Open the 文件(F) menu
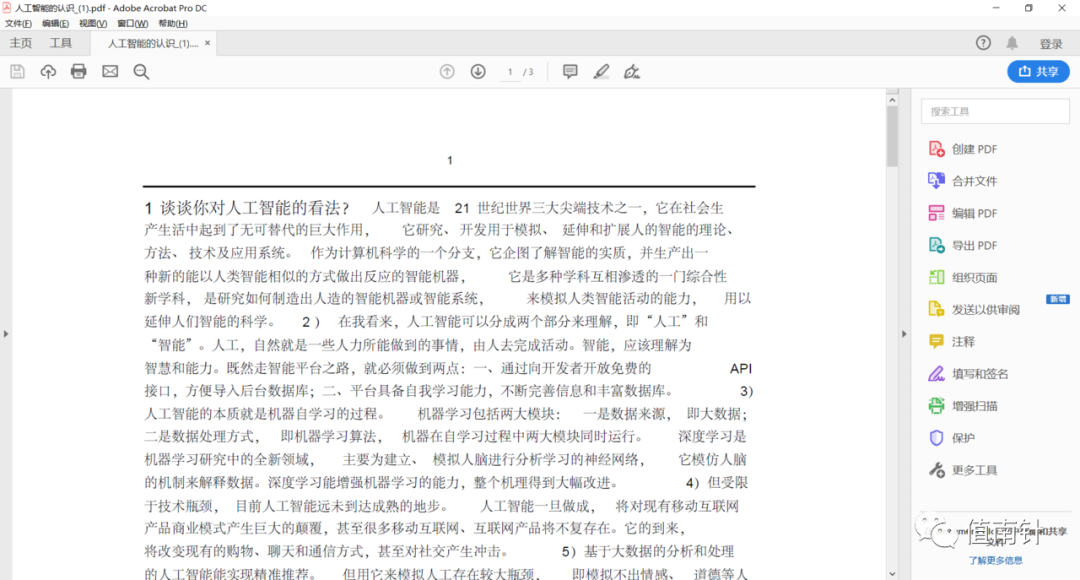This screenshot has height=580, width=1080. (x=18, y=23)
